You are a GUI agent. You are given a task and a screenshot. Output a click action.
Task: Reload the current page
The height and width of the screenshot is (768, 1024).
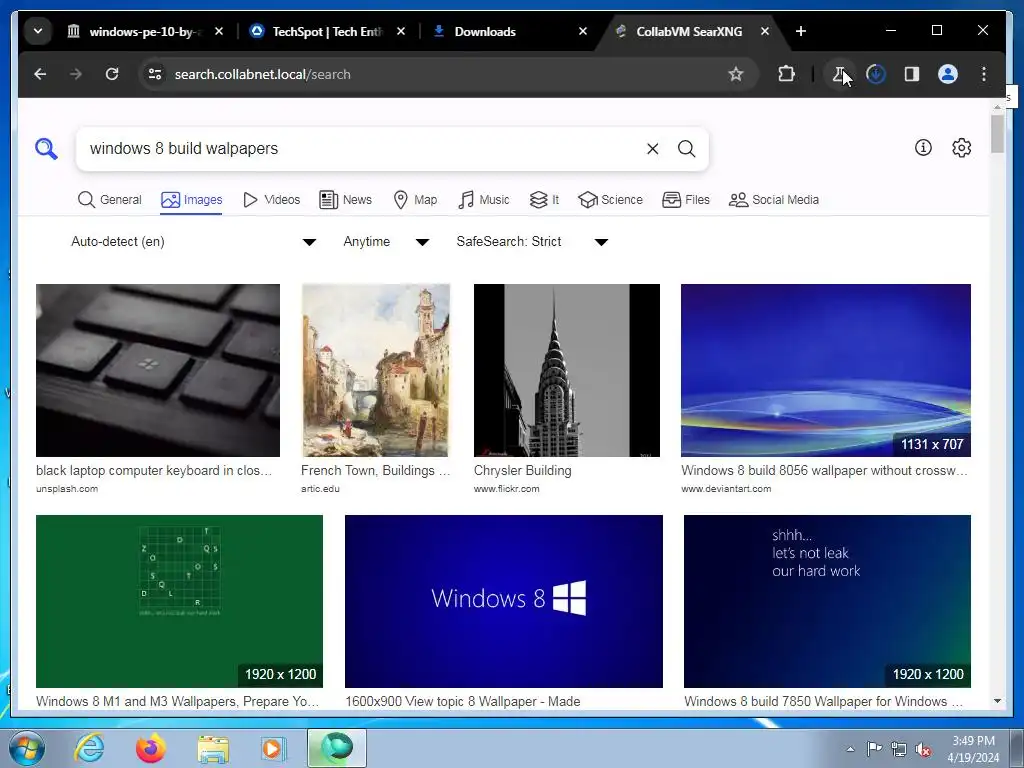(112, 74)
